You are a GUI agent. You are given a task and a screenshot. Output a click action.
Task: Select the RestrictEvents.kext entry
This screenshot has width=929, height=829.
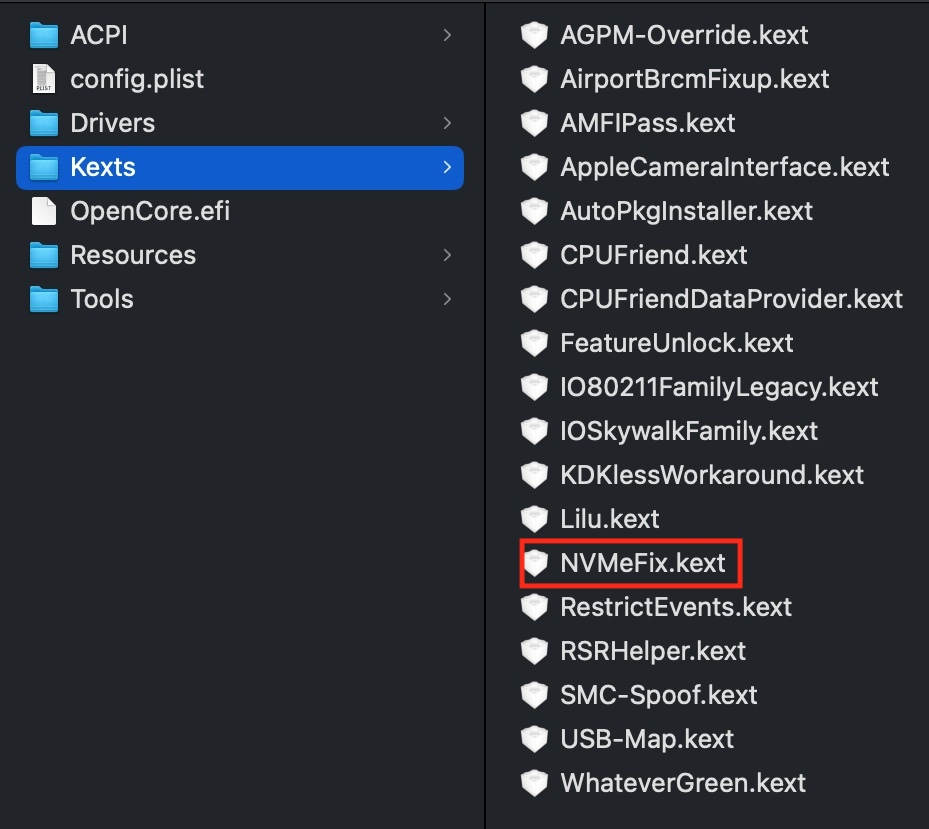(676, 607)
